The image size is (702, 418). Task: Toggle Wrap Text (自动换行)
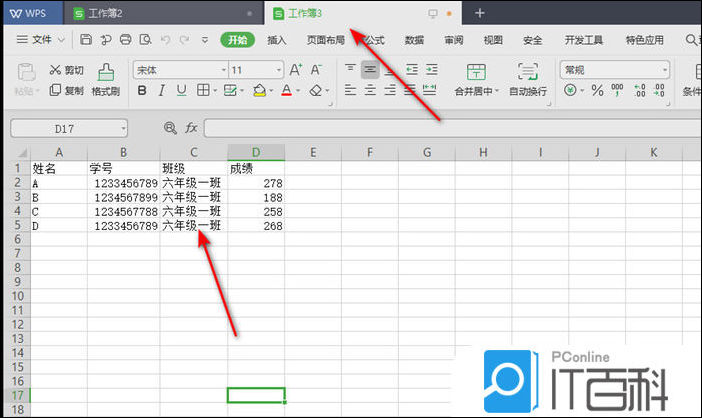click(528, 80)
